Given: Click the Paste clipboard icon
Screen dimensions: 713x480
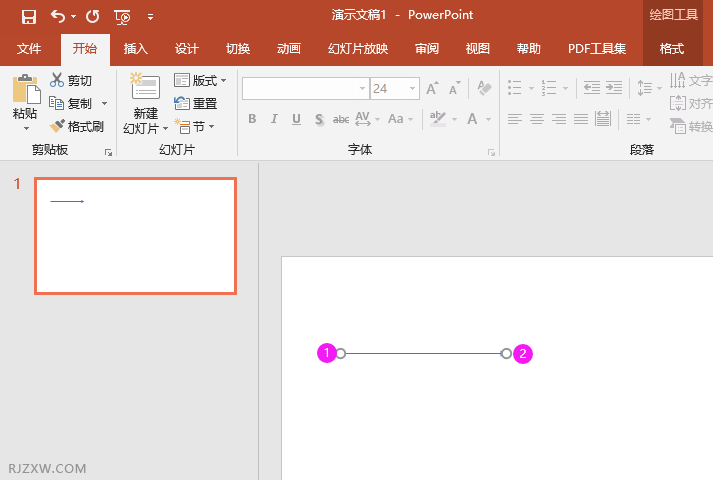Looking at the screenshot, I should [25, 92].
